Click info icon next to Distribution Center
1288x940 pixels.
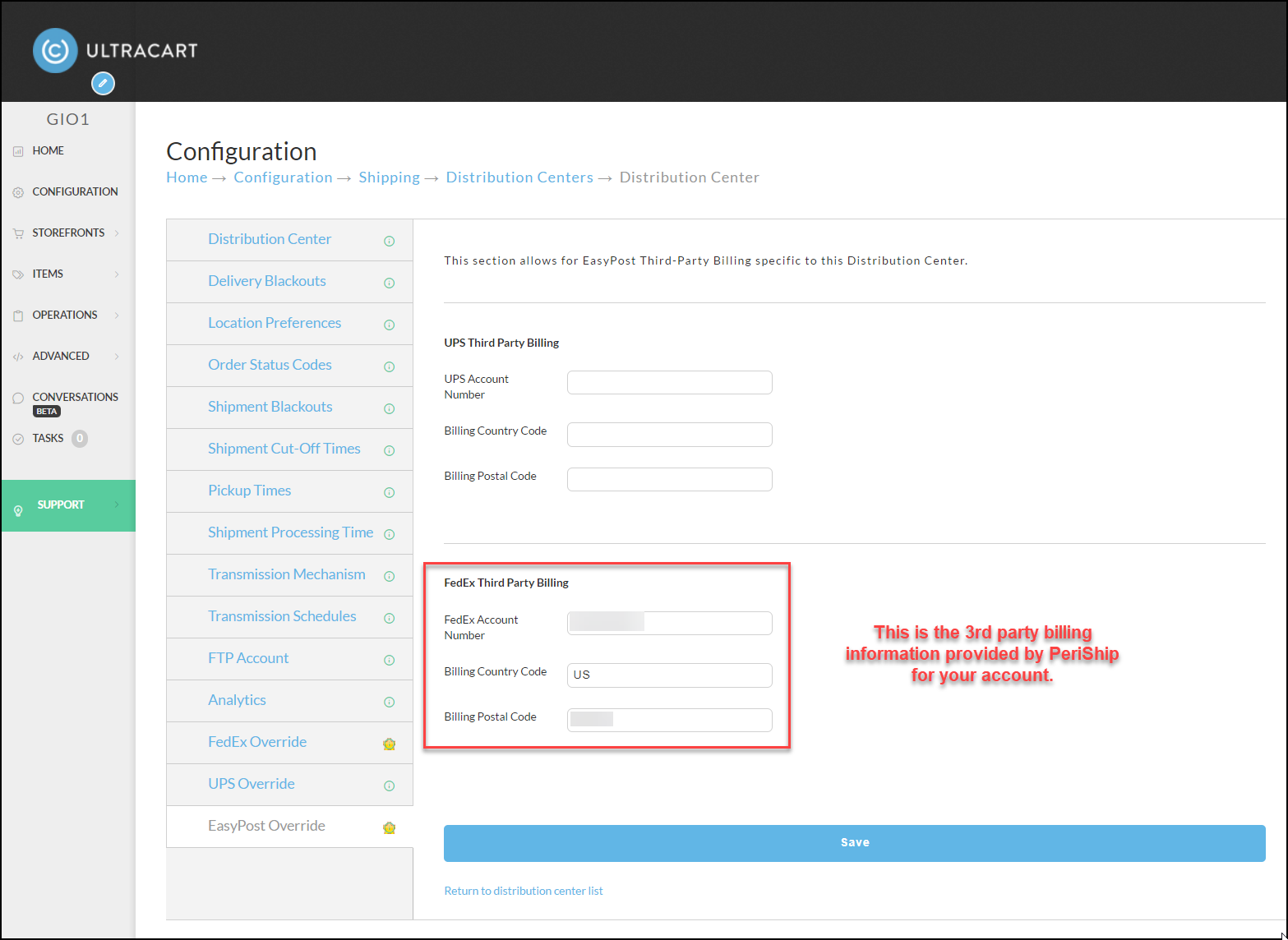pyautogui.click(x=390, y=241)
